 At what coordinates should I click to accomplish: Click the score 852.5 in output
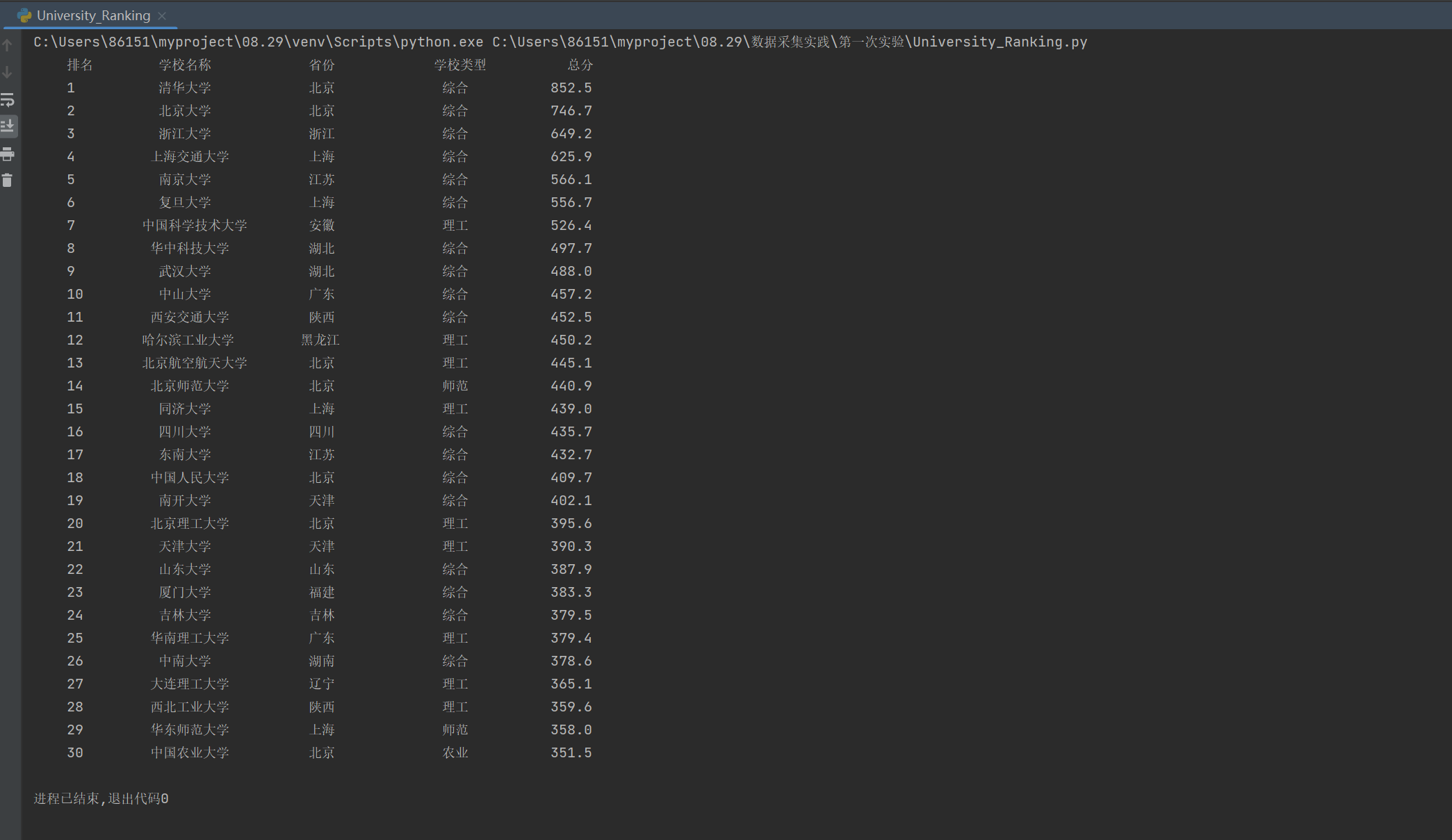(571, 88)
